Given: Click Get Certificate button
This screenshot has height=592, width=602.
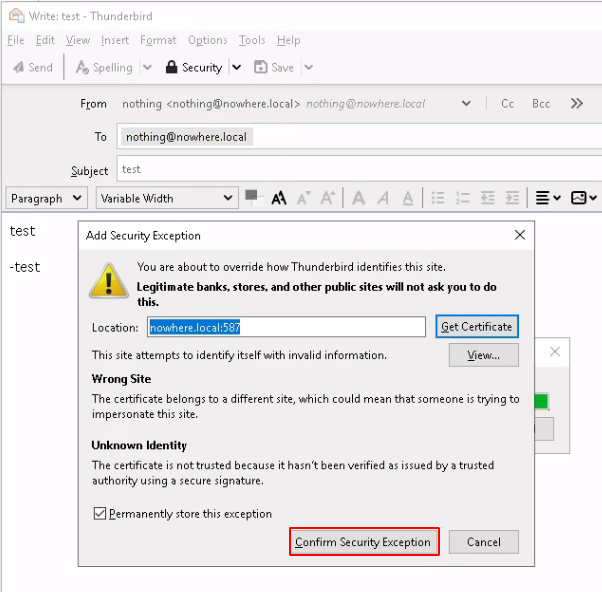Looking at the screenshot, I should pos(477,327).
